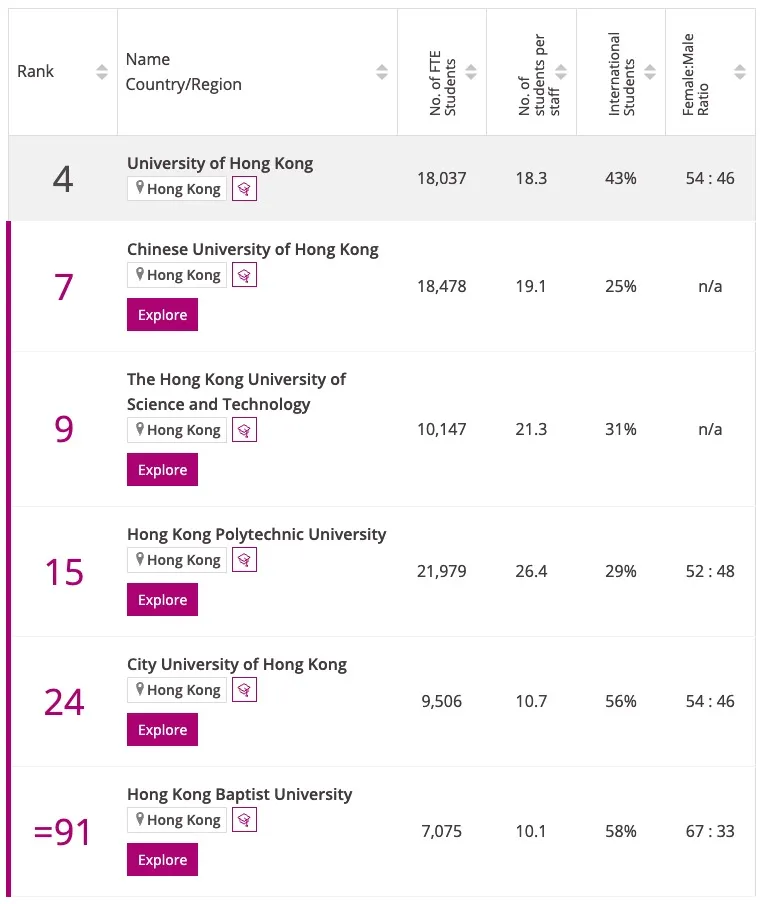Sort by International Students column

click(x=650, y=72)
